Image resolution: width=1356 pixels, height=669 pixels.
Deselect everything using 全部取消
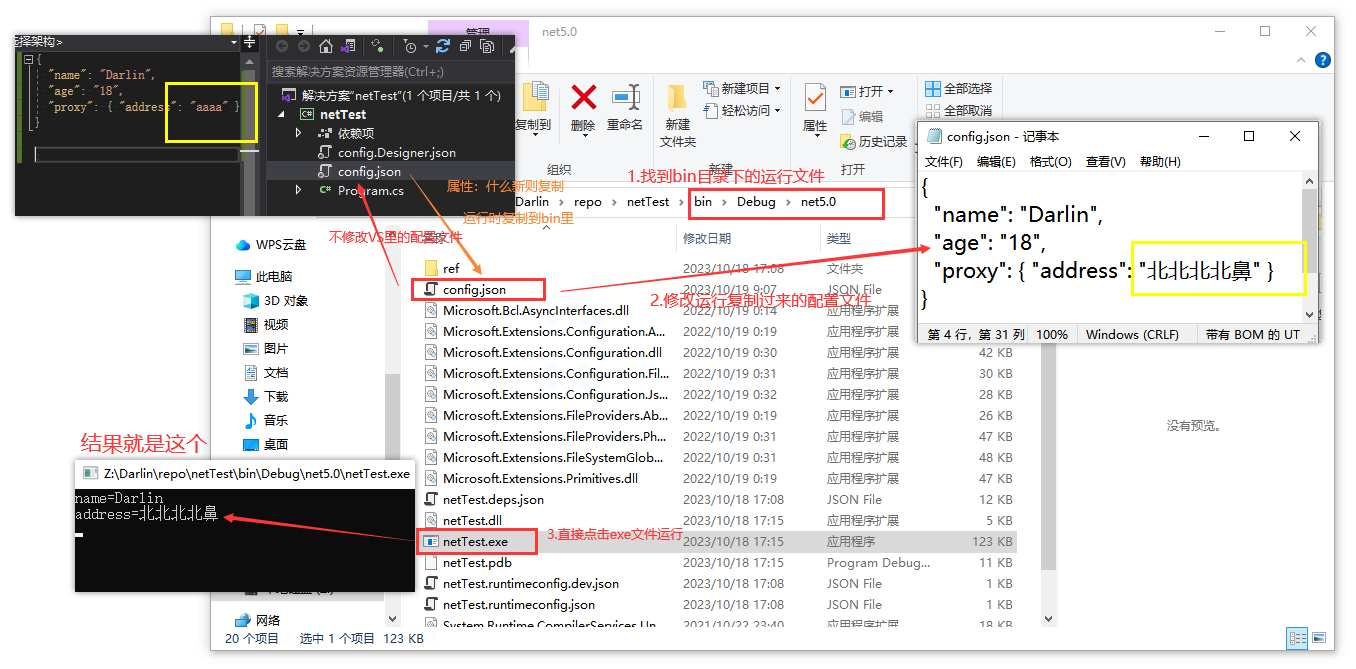click(x=966, y=110)
